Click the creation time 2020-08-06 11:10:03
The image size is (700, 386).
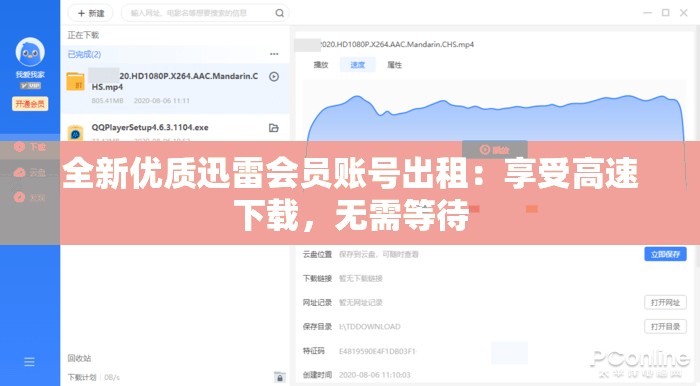[x=375, y=375]
